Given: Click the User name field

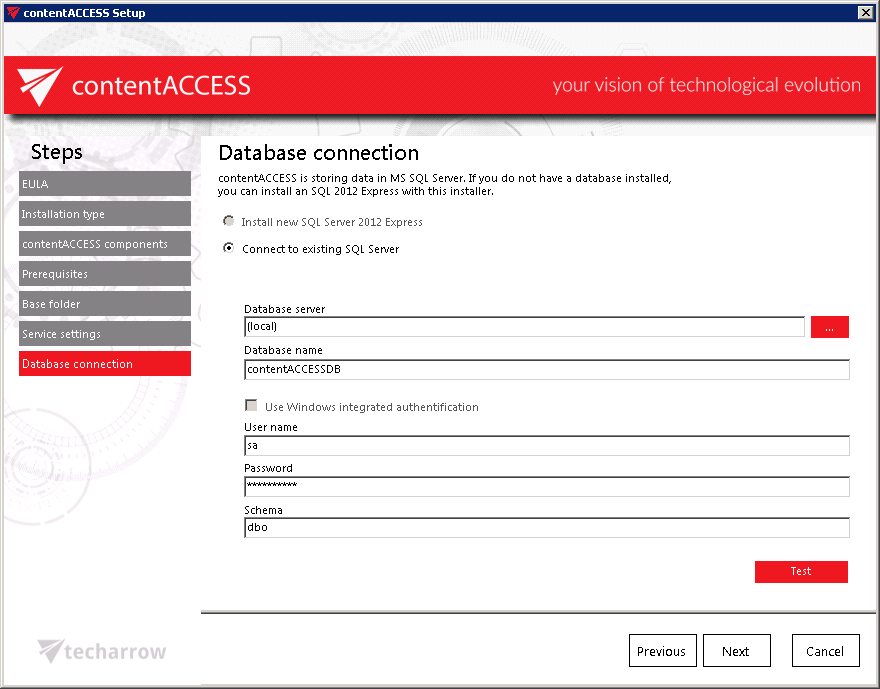Looking at the screenshot, I should (x=547, y=445).
